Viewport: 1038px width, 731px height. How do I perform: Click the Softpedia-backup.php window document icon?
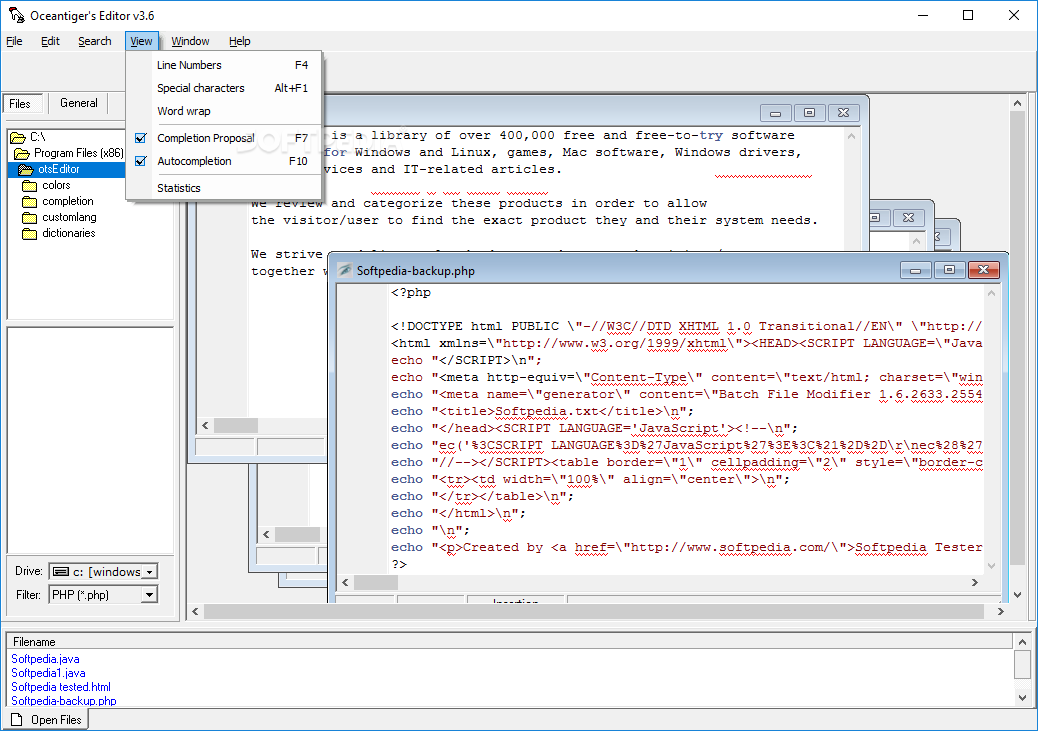[x=345, y=270]
